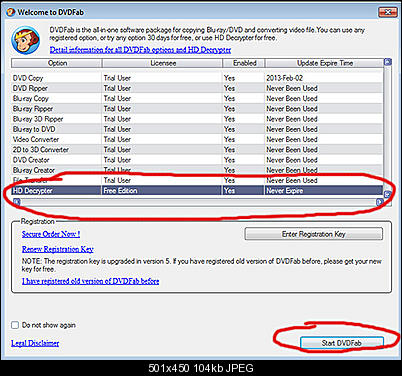Select the DVD Creator row
Image resolution: width=402 pixels, height=376 pixels.
(x=197, y=160)
